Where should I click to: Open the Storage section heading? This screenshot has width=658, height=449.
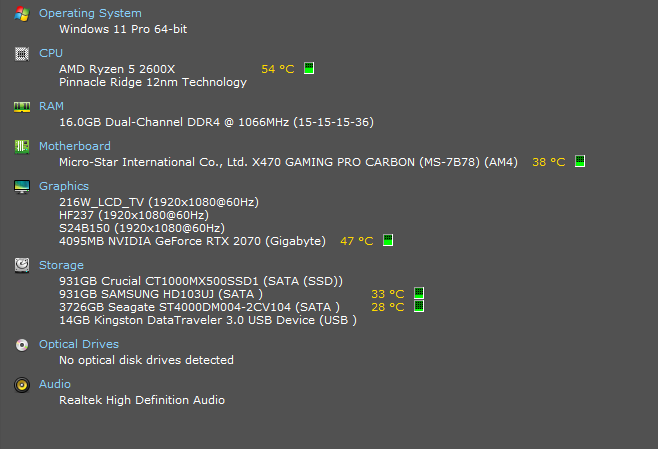point(61,265)
